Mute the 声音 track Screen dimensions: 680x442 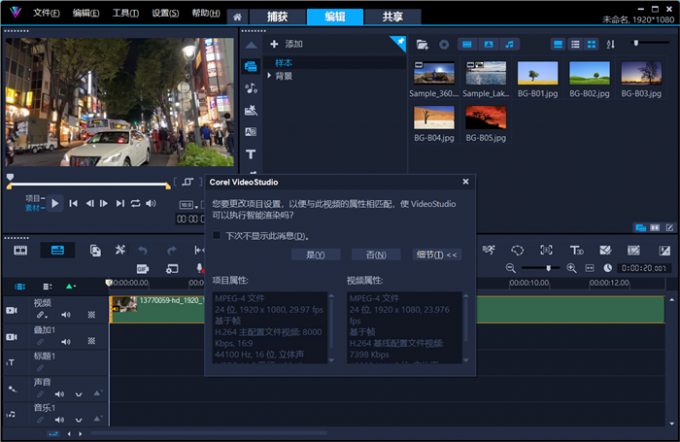tap(59, 394)
